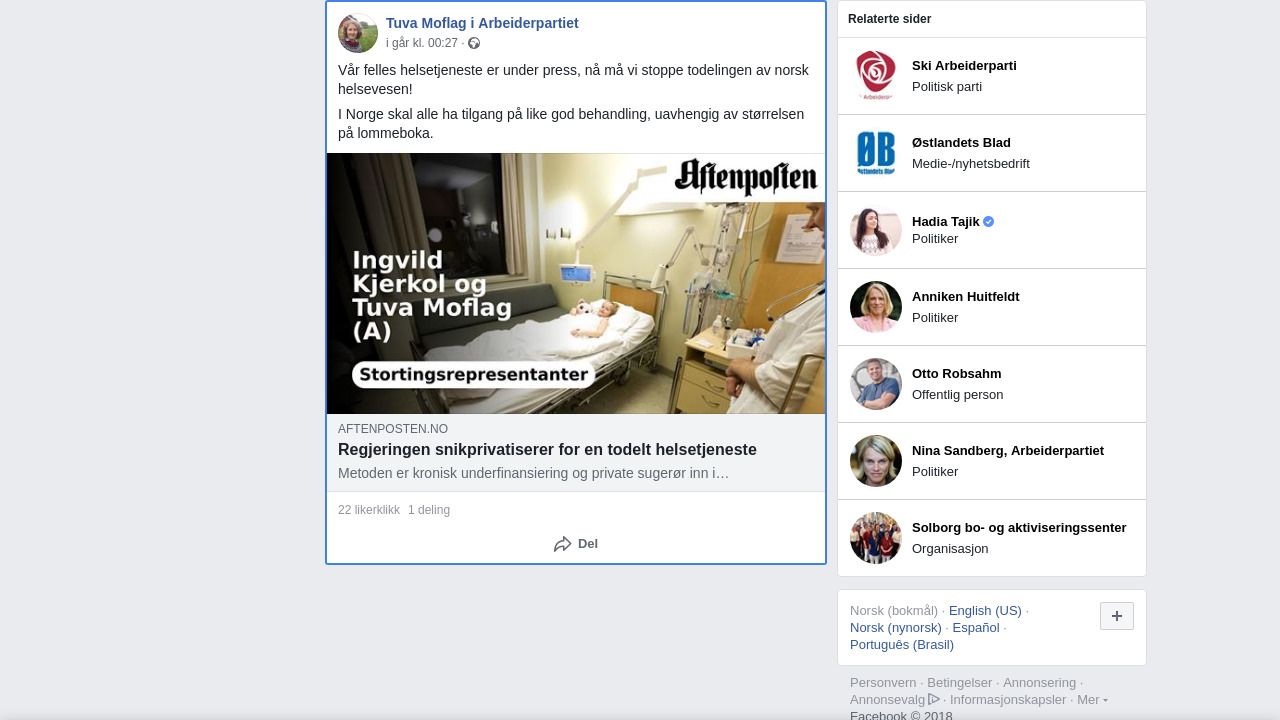
Task: Open the Aftenposten article image
Action: pos(576,283)
